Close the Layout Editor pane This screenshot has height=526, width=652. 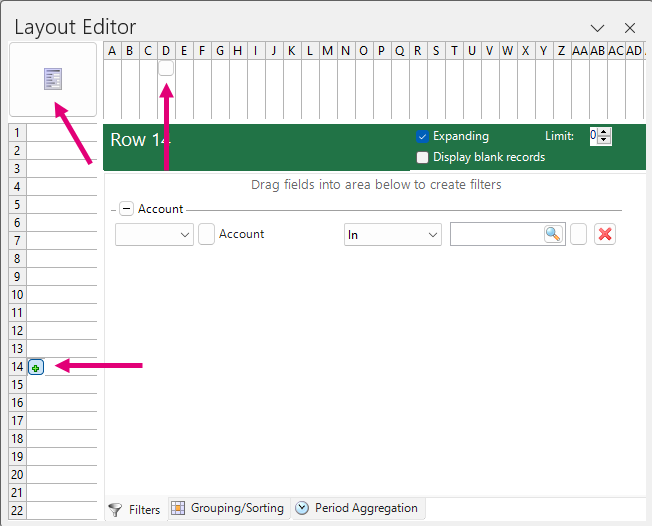(630, 28)
